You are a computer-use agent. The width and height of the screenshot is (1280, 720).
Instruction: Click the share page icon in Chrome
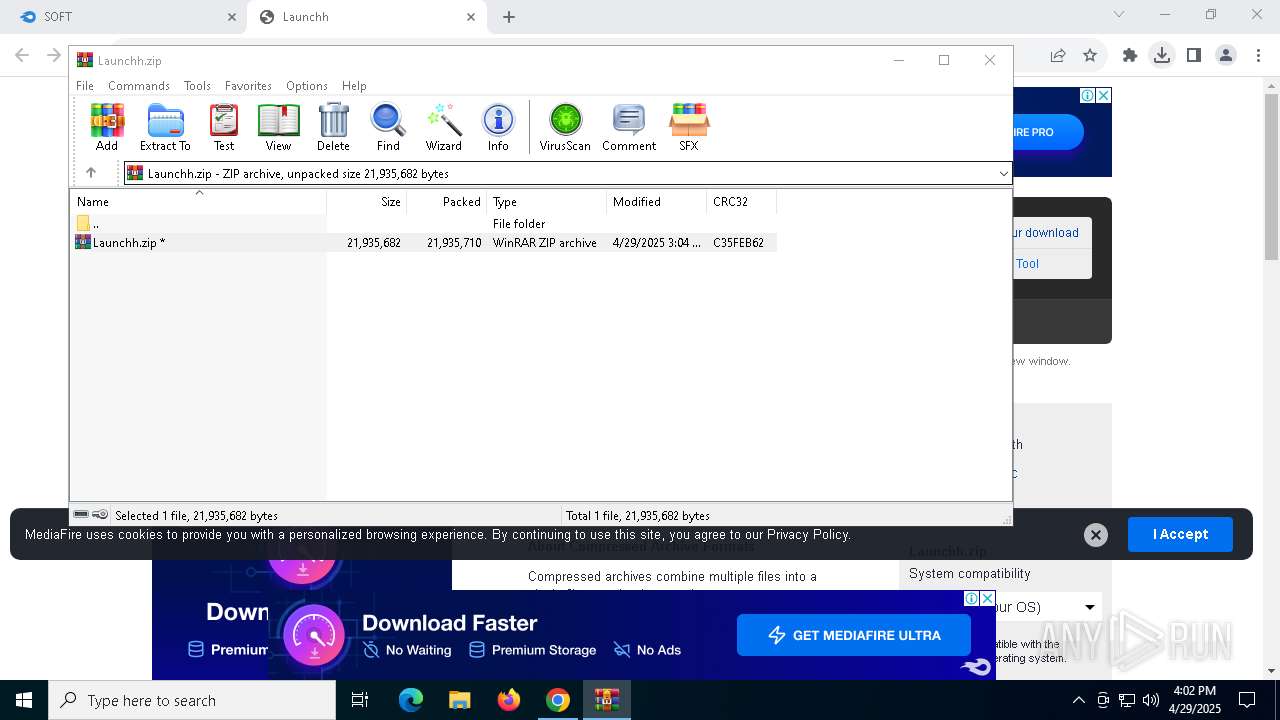tap(1058, 56)
